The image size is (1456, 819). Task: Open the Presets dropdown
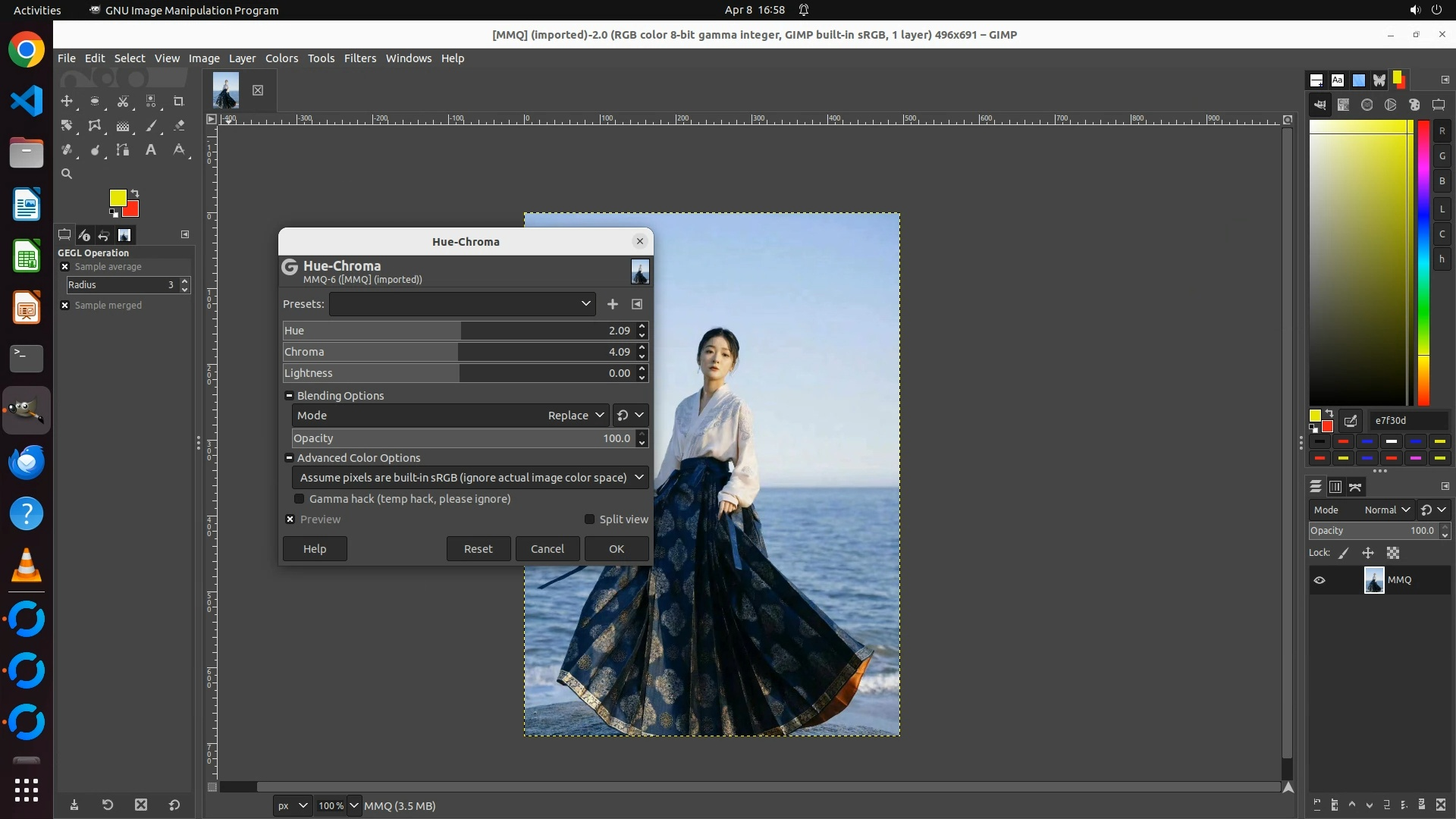pos(462,304)
